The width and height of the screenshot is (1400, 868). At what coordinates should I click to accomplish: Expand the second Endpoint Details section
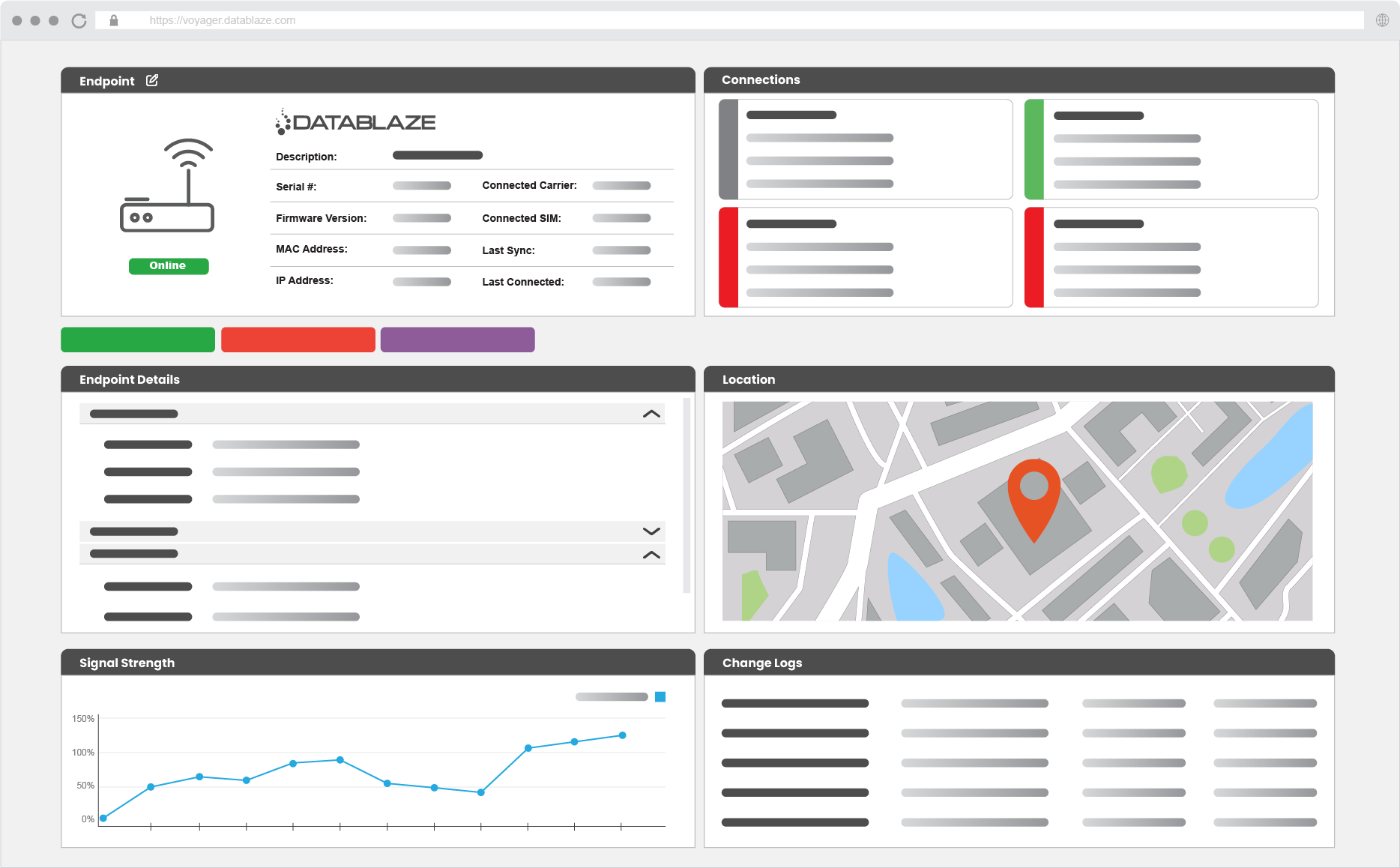click(651, 531)
